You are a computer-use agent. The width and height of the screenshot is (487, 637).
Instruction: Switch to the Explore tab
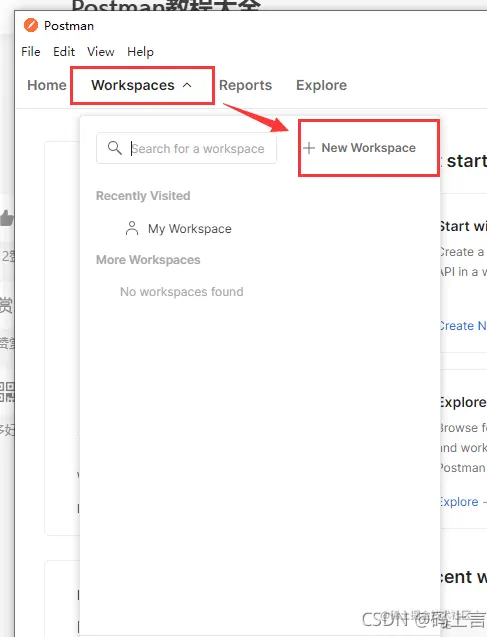[321, 85]
